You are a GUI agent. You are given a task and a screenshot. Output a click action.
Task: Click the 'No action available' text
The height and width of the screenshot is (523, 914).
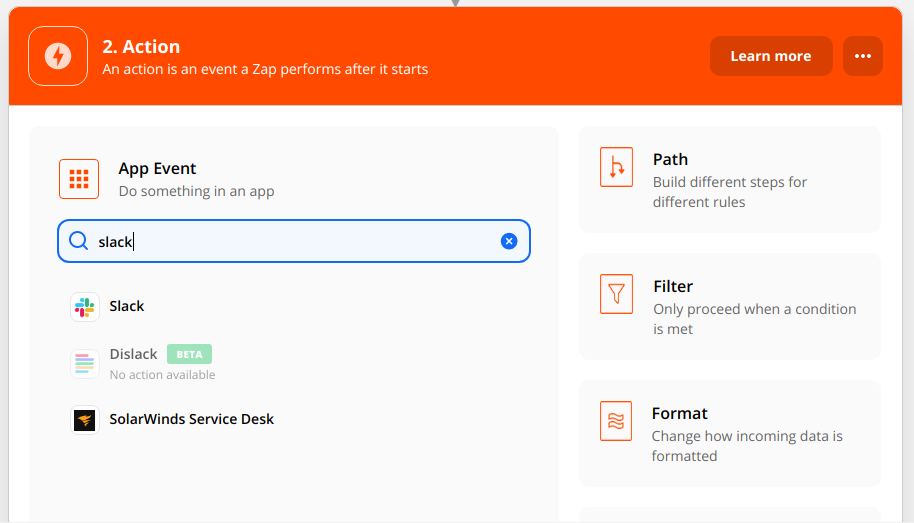[x=163, y=375]
